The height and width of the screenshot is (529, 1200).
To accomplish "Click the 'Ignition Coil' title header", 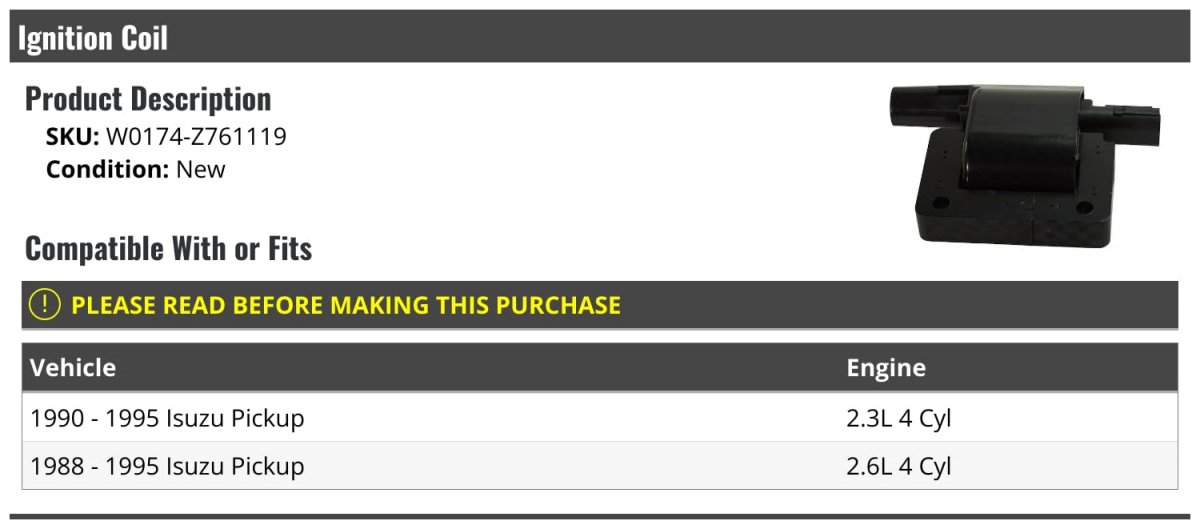I will pyautogui.click(x=93, y=38).
